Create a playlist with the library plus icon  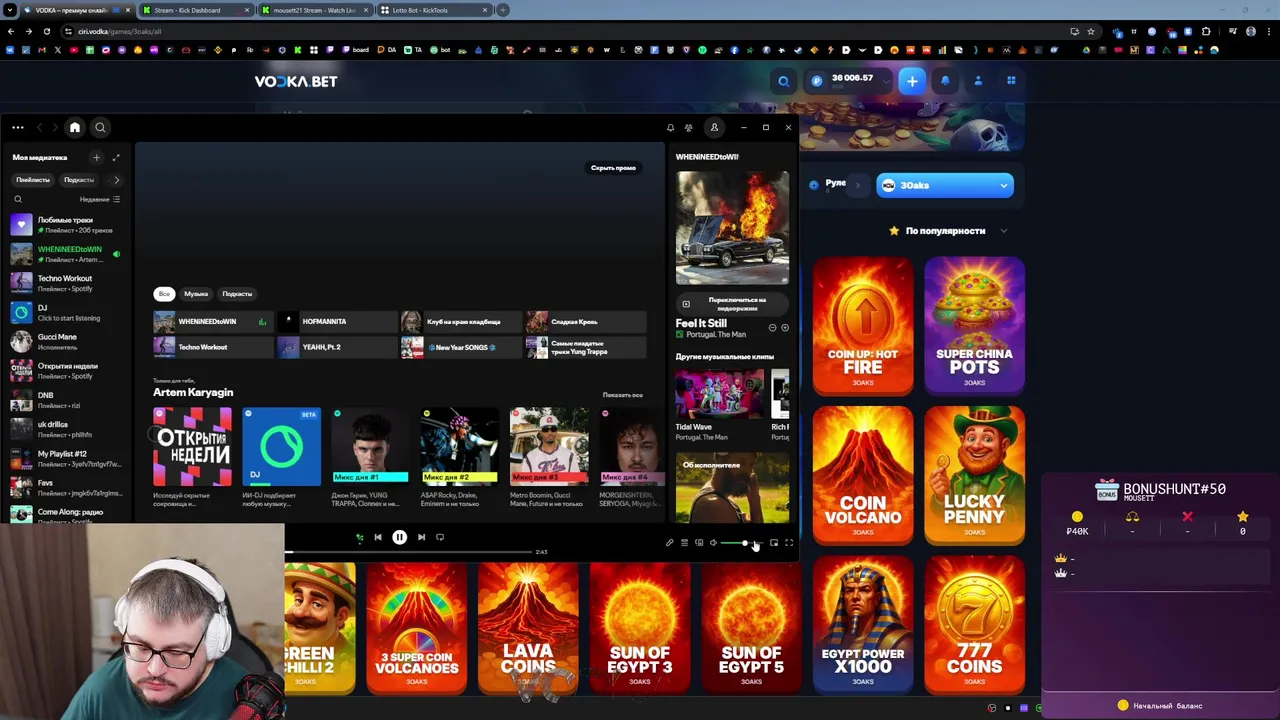click(x=96, y=157)
